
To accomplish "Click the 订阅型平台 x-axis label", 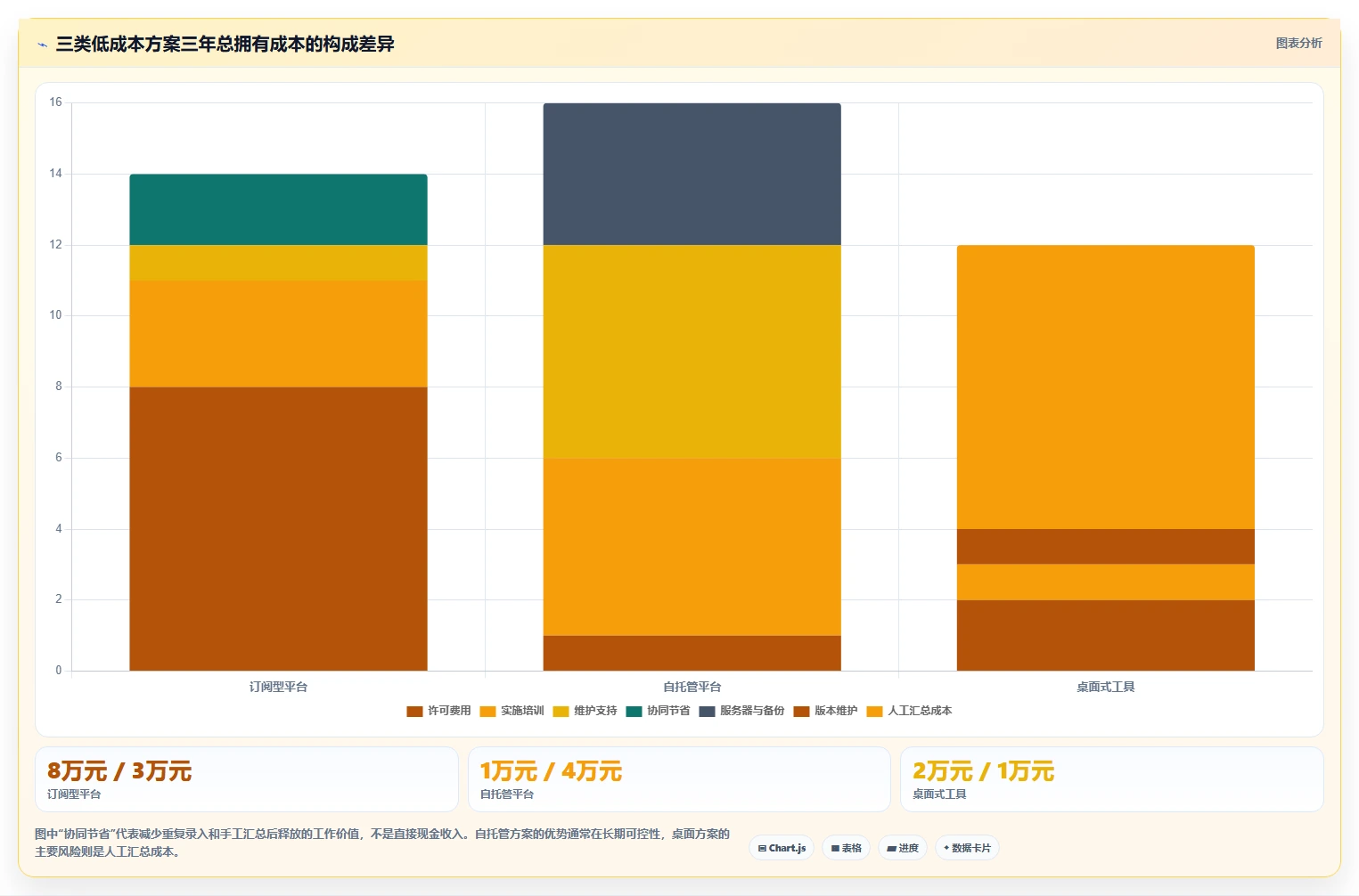I will pos(278,687).
